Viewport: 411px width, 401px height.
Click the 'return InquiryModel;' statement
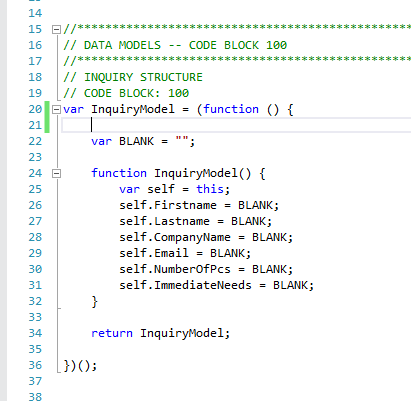[x=161, y=333]
